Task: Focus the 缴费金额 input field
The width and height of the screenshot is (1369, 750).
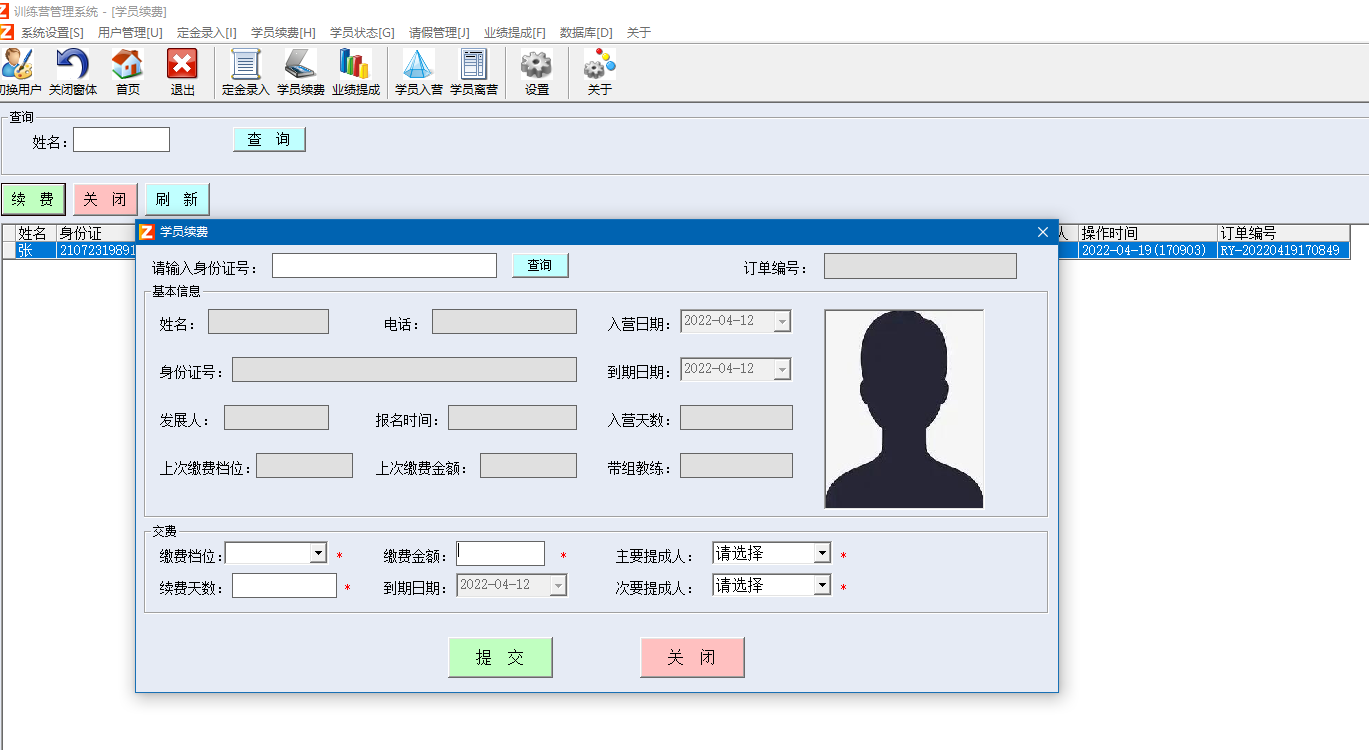Action: click(x=500, y=554)
